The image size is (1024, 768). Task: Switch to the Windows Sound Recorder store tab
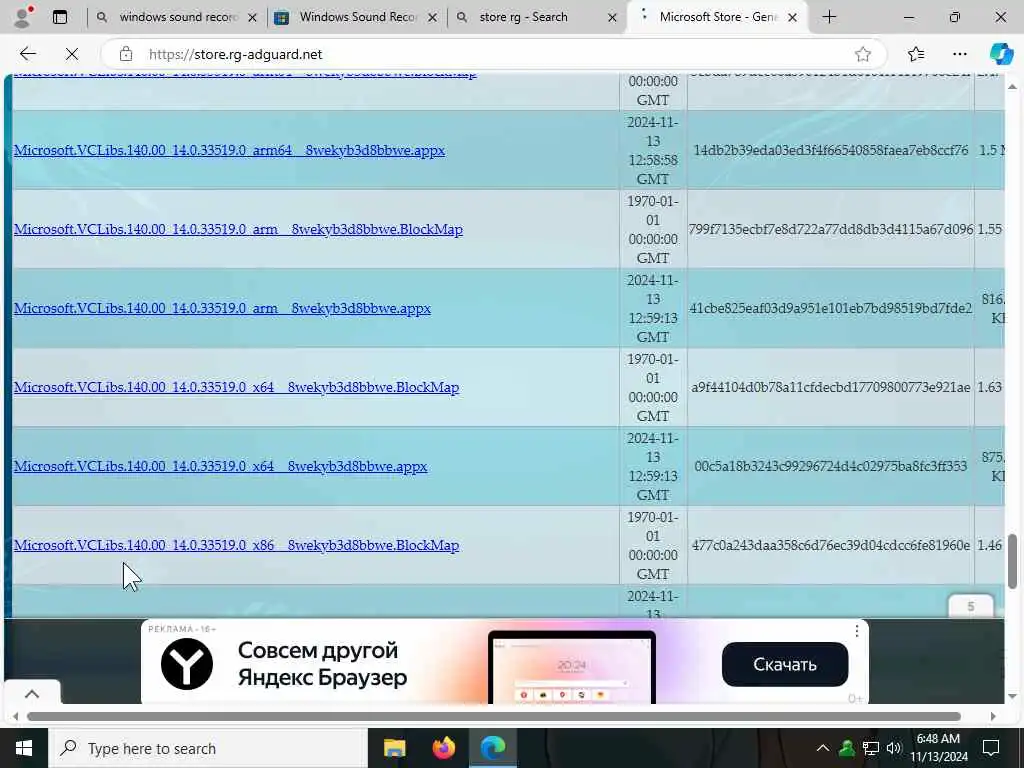(x=356, y=17)
